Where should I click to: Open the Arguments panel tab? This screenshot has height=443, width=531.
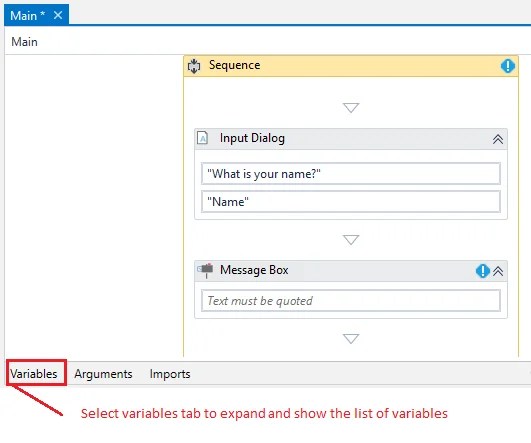[x=103, y=374]
